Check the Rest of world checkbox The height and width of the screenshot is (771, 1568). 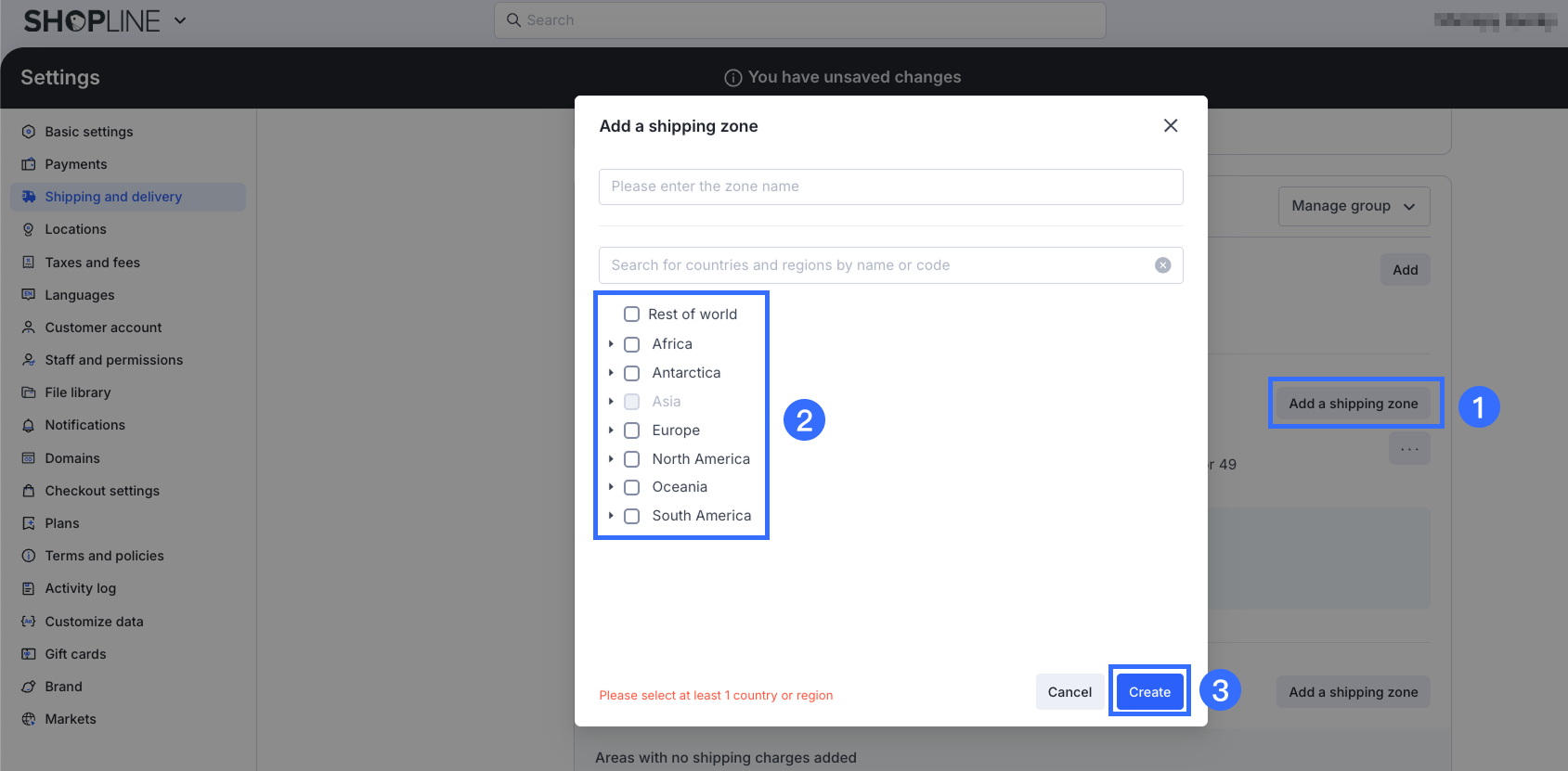click(631, 315)
